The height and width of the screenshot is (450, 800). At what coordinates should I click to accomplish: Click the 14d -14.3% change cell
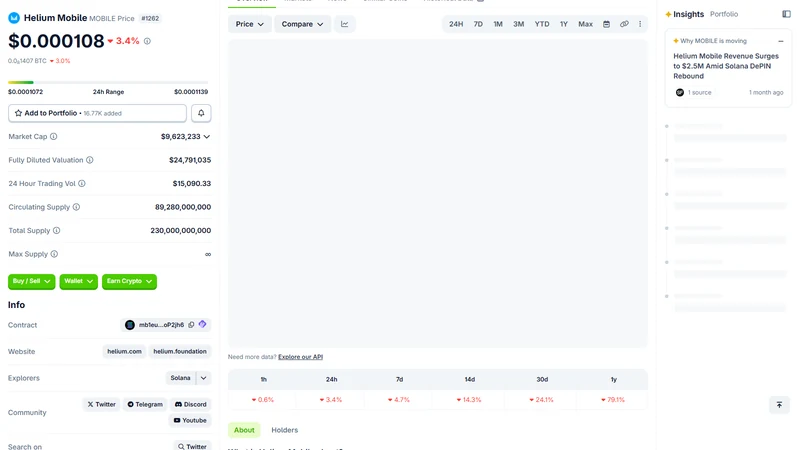point(469,400)
